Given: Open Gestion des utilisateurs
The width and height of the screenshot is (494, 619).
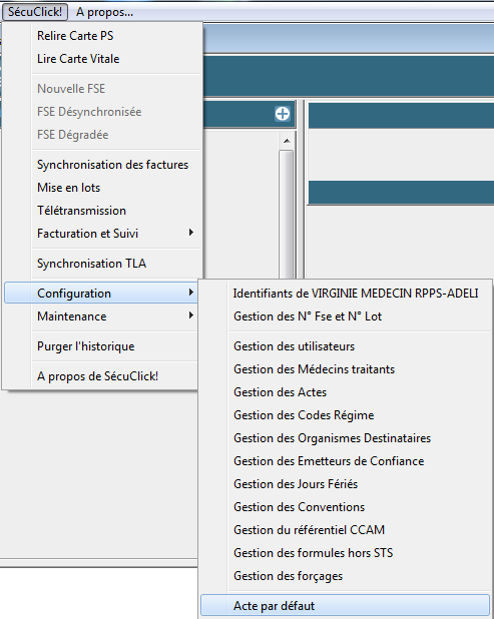Looking at the screenshot, I should click(x=345, y=346).
